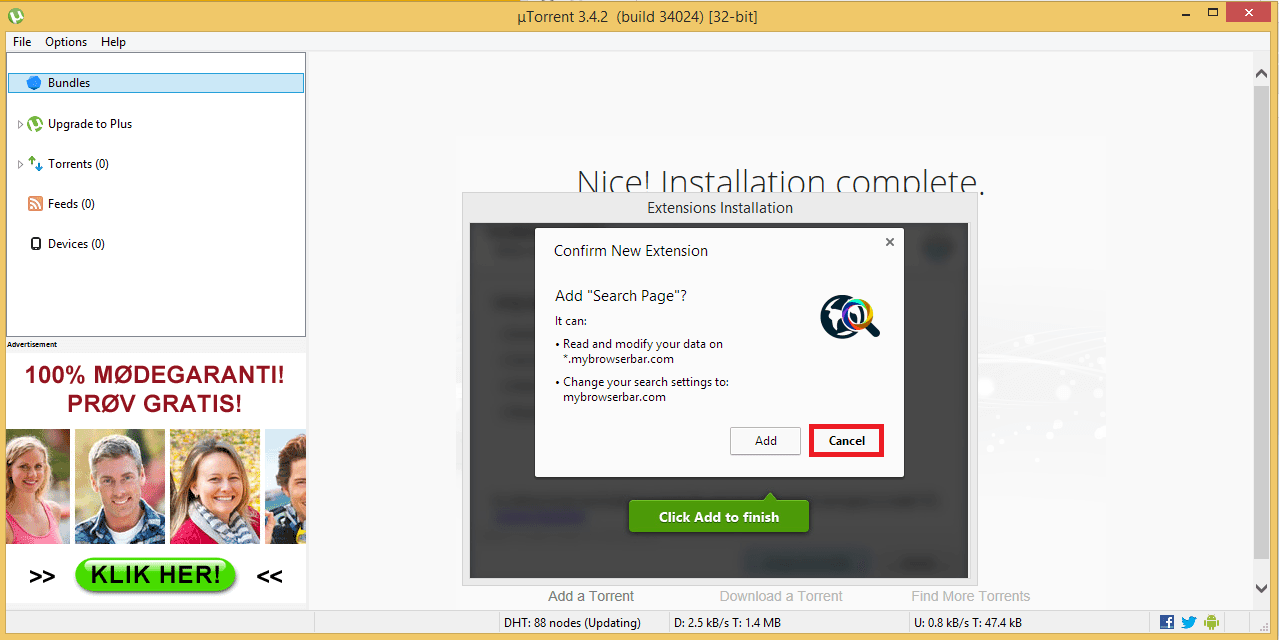Click the Android icon in status bar
Screen dimensions: 1279x640
(x=1211, y=622)
